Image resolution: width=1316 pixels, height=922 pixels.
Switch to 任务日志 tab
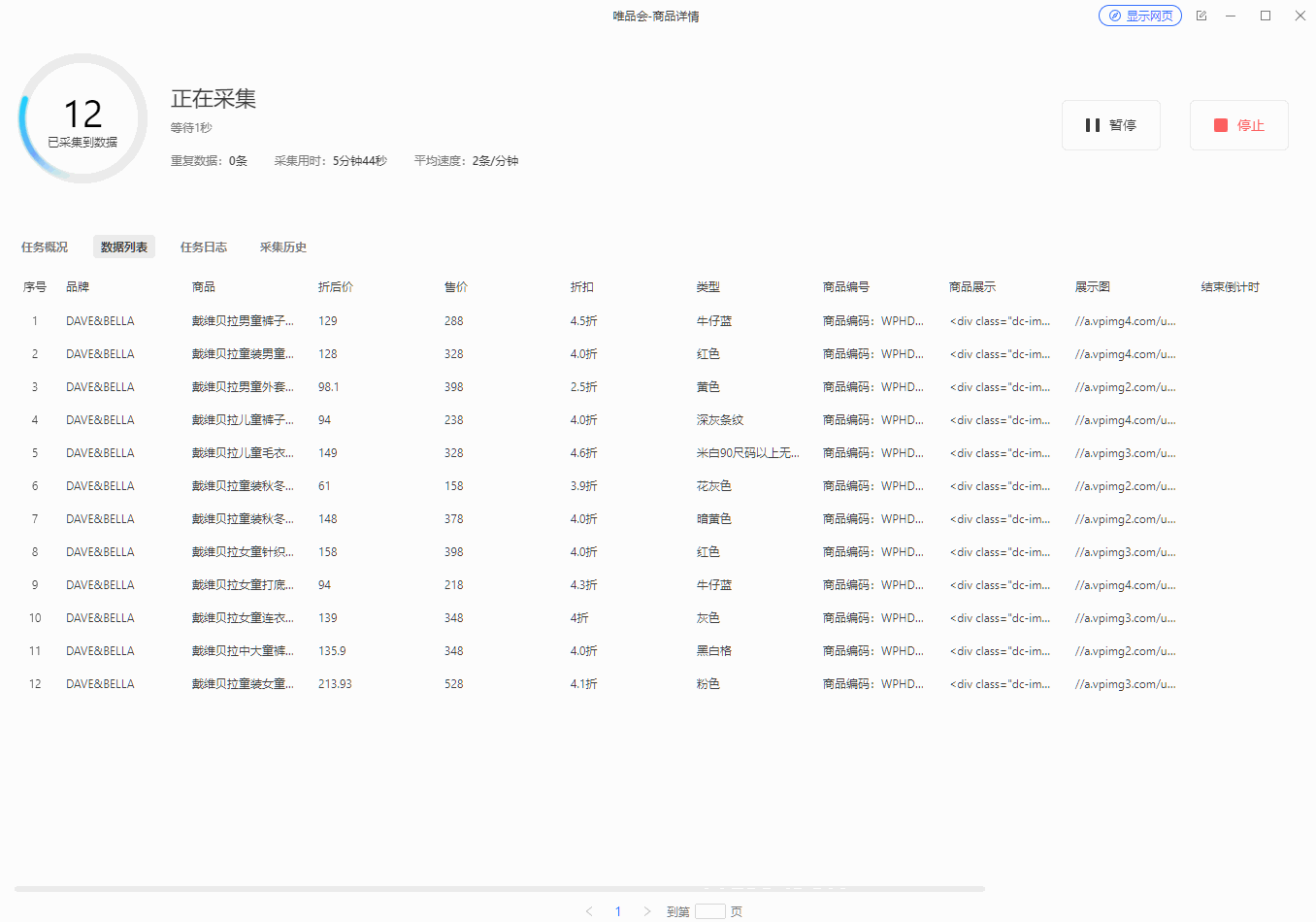click(204, 247)
